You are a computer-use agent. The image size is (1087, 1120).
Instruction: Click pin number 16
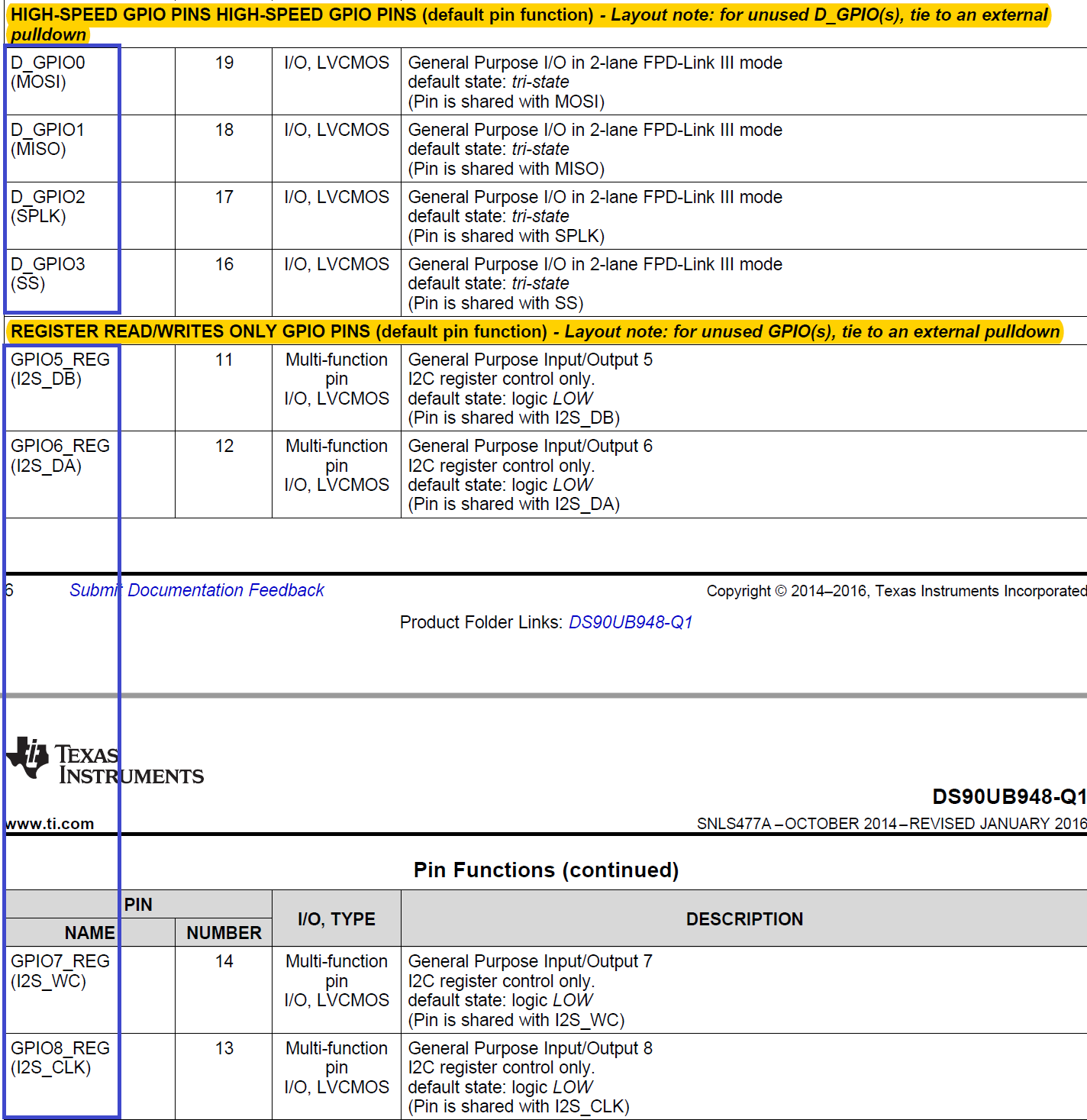click(x=224, y=264)
